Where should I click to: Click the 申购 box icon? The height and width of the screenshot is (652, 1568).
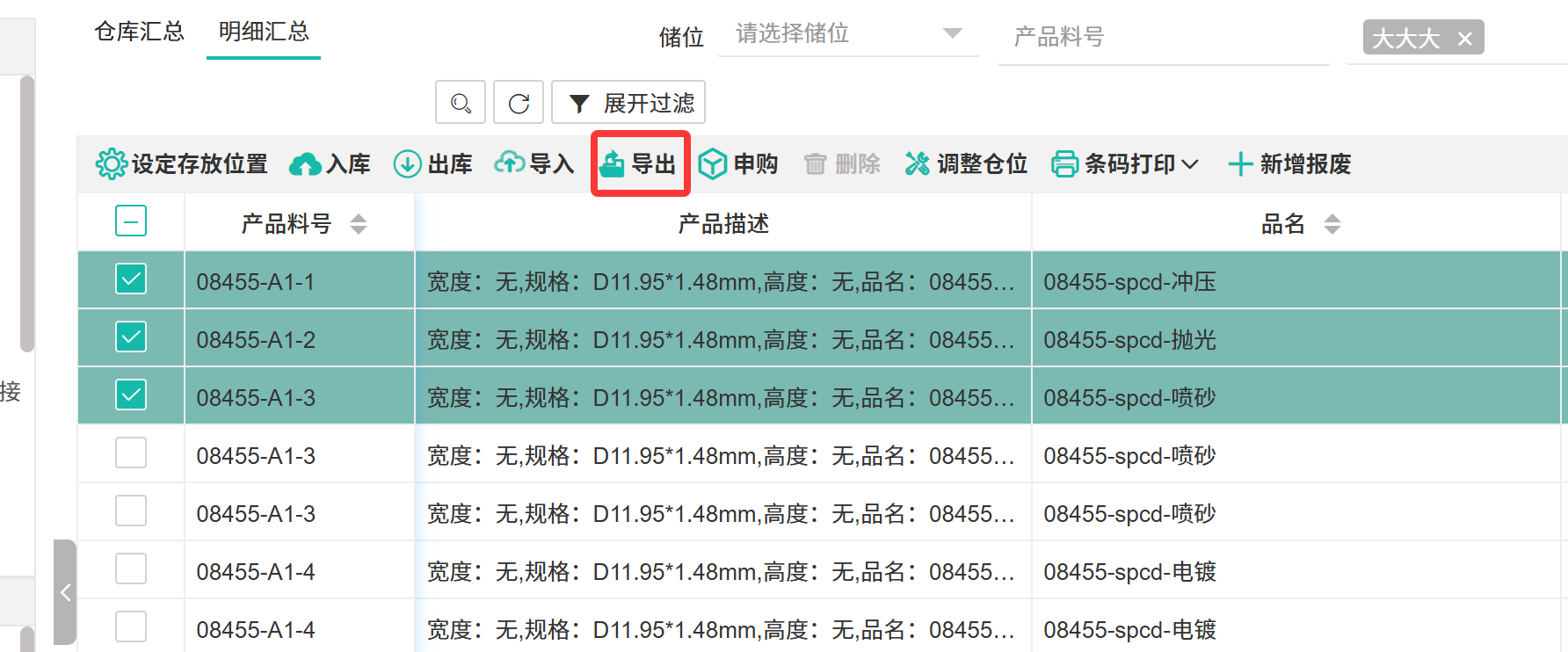712,164
